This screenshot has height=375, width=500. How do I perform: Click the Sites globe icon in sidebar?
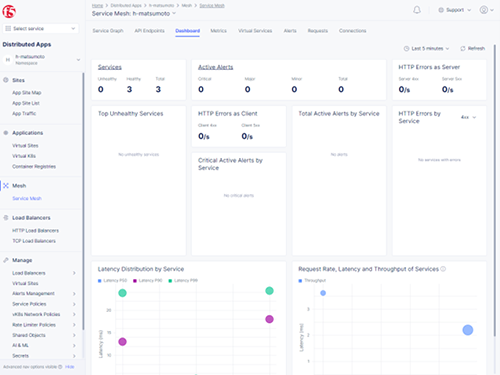[x=6, y=80]
